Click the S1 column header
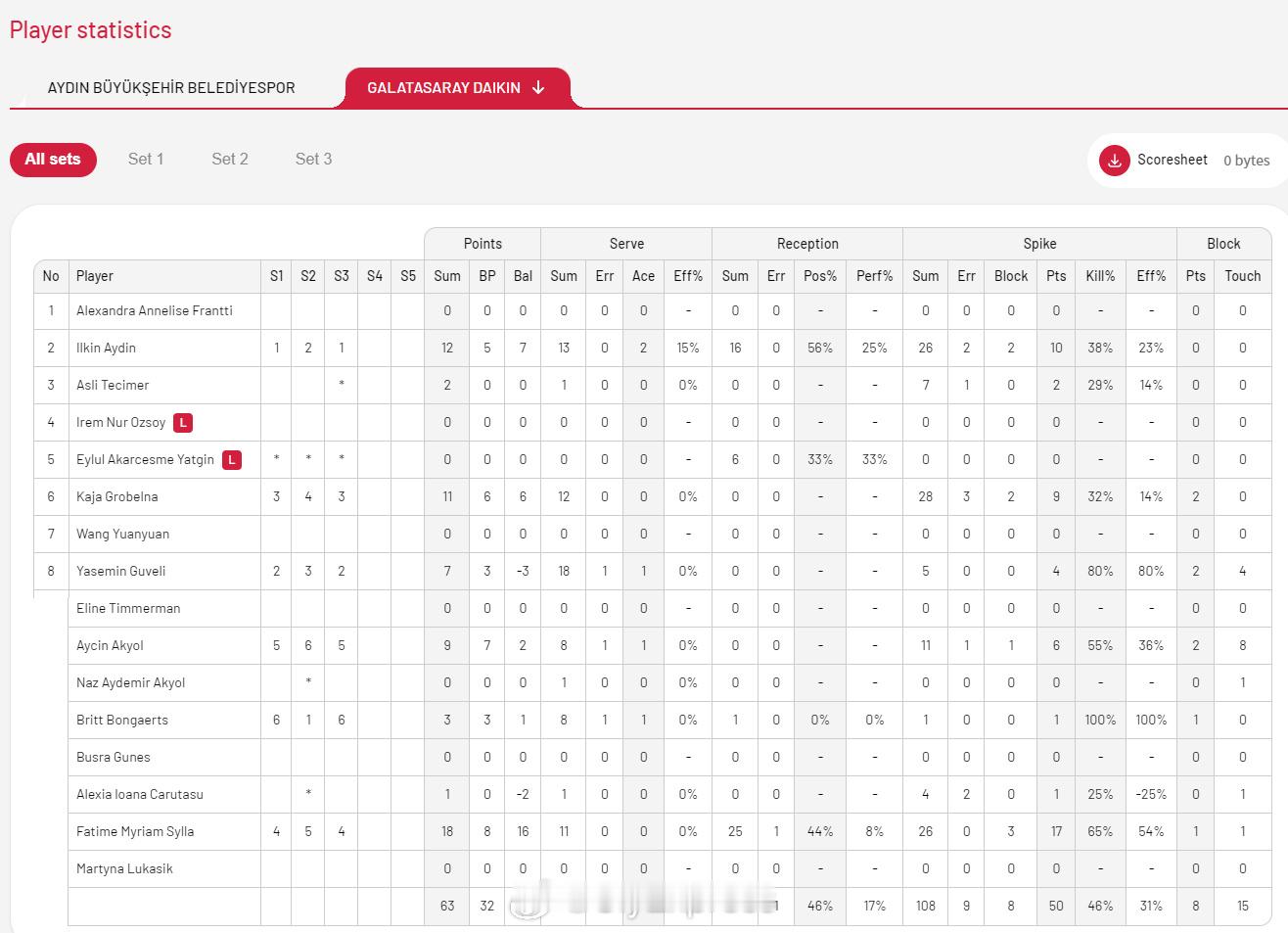The height and width of the screenshot is (933, 1288). 277,276
